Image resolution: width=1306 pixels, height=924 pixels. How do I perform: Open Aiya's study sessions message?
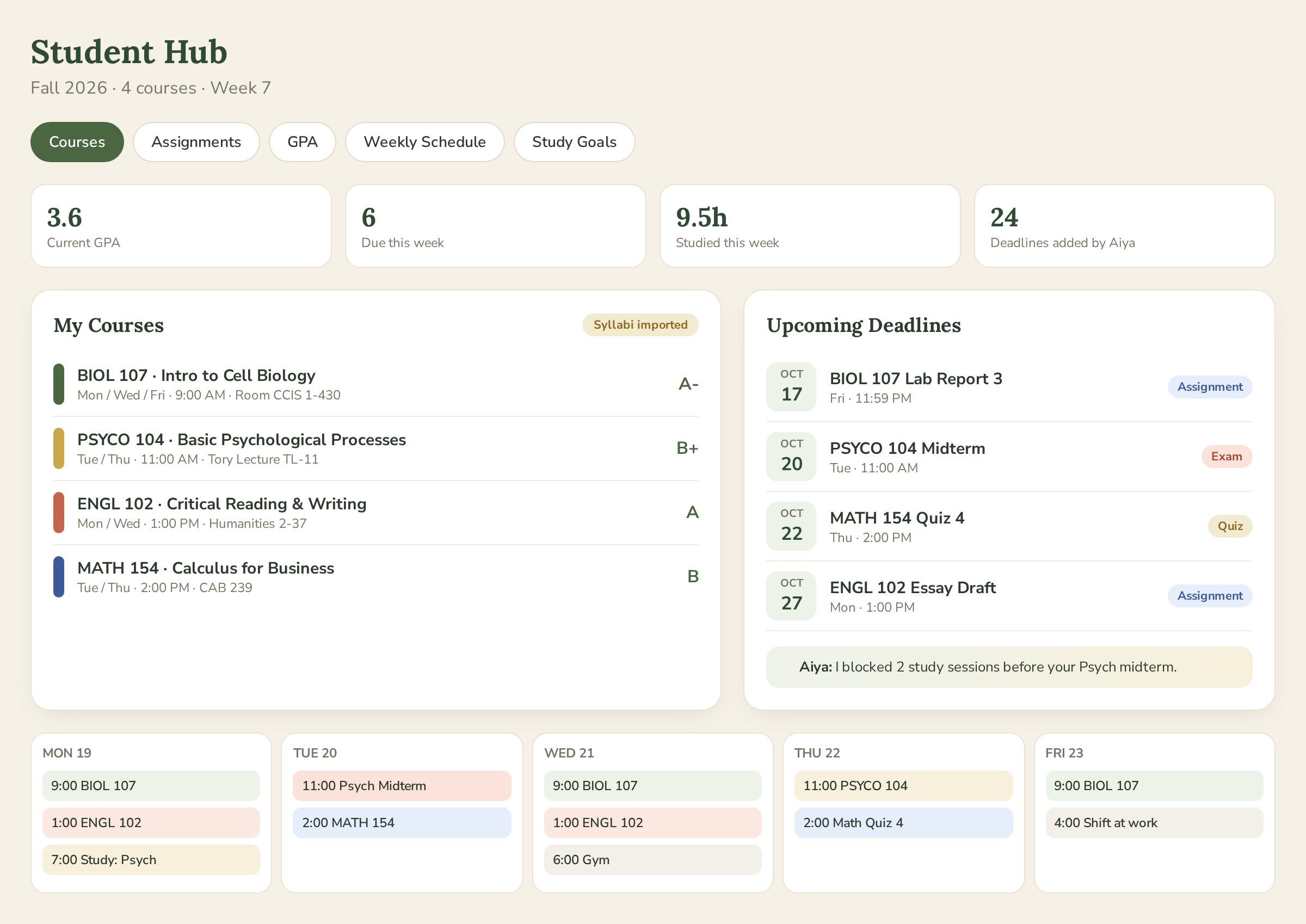tap(1009, 667)
